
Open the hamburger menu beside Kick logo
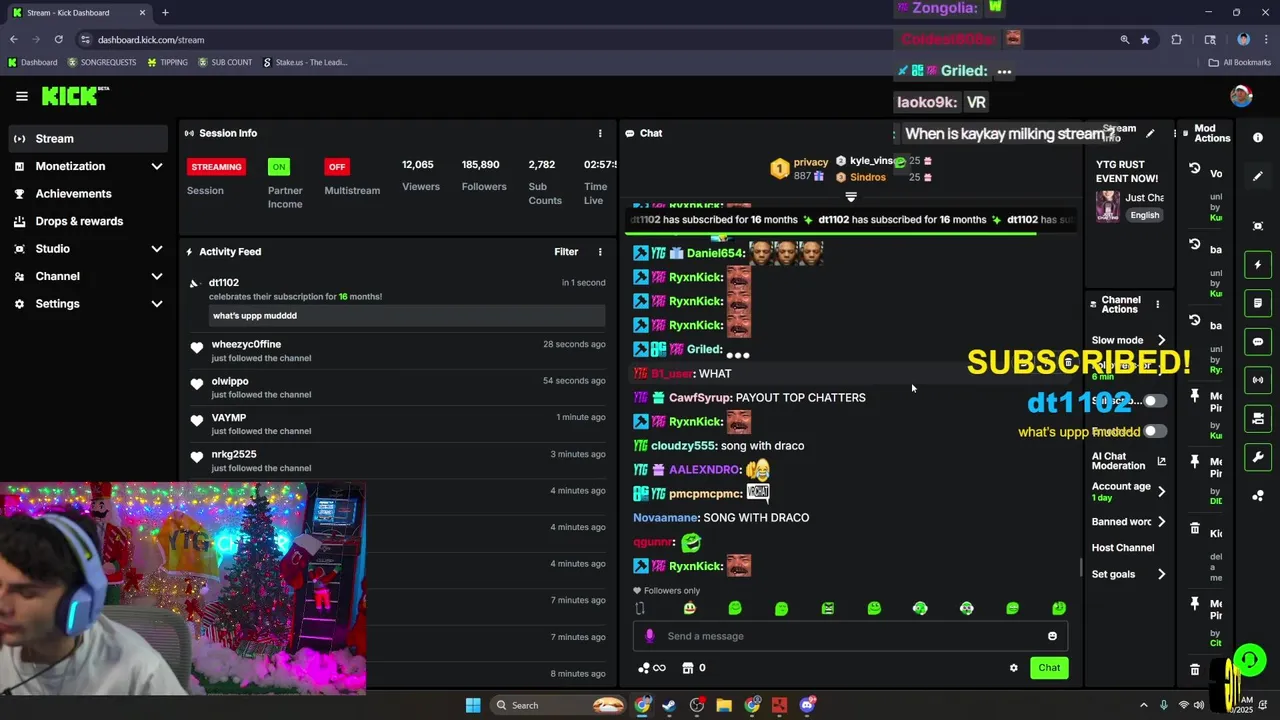click(22, 96)
